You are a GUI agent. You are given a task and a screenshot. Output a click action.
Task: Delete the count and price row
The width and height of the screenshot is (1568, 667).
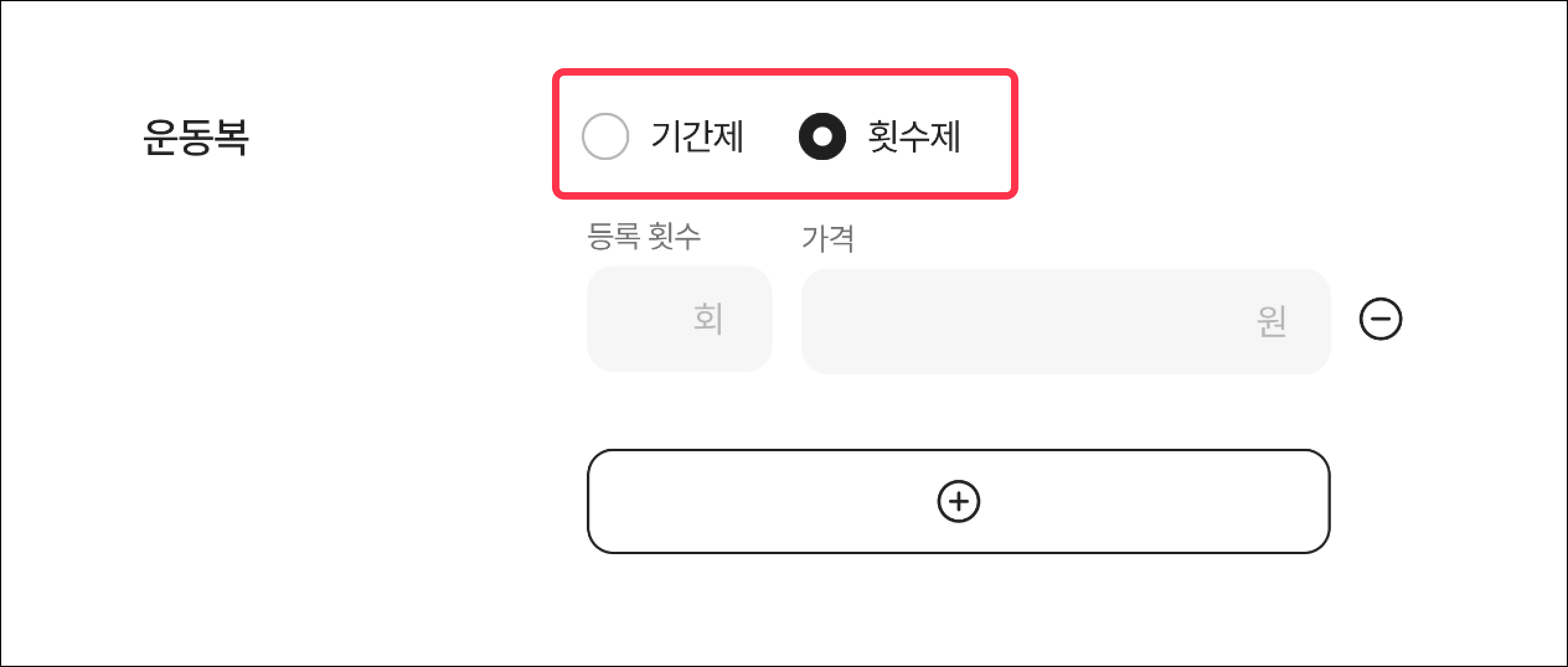point(1380,319)
